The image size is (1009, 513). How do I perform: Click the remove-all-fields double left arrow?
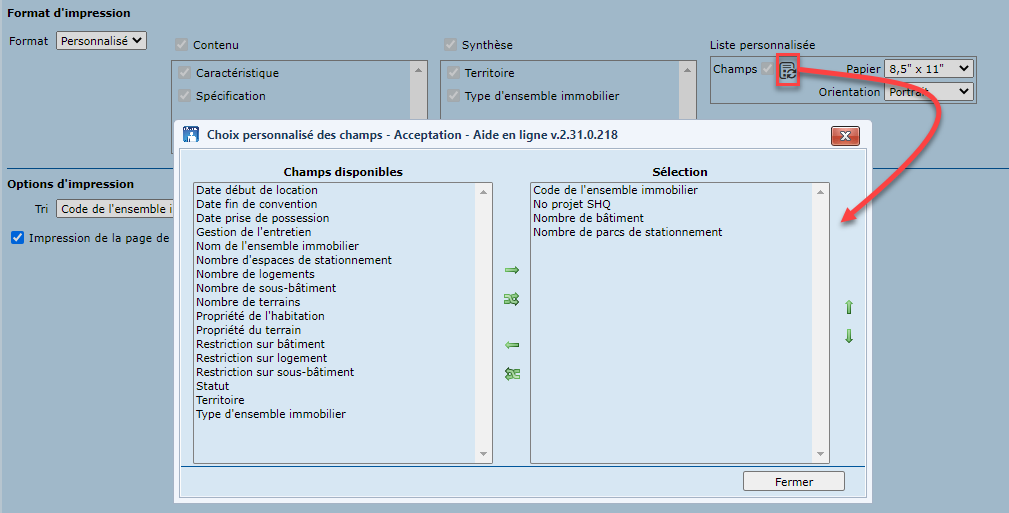pyautogui.click(x=512, y=374)
